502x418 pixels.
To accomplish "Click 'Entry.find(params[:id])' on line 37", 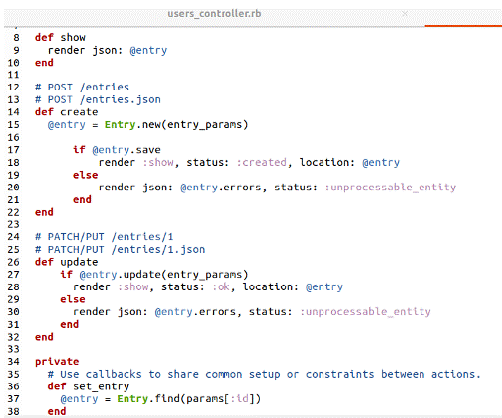I will [189, 399].
